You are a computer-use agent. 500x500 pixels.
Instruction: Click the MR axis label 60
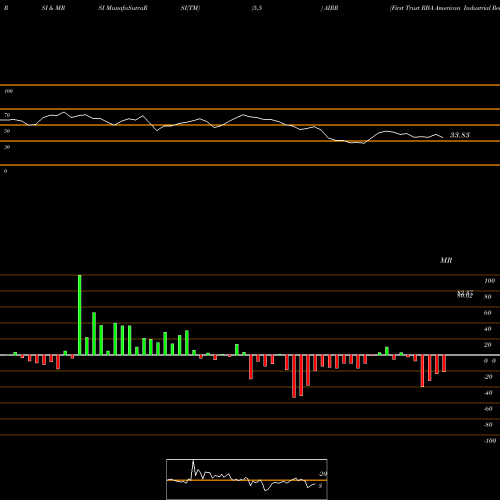(487, 313)
